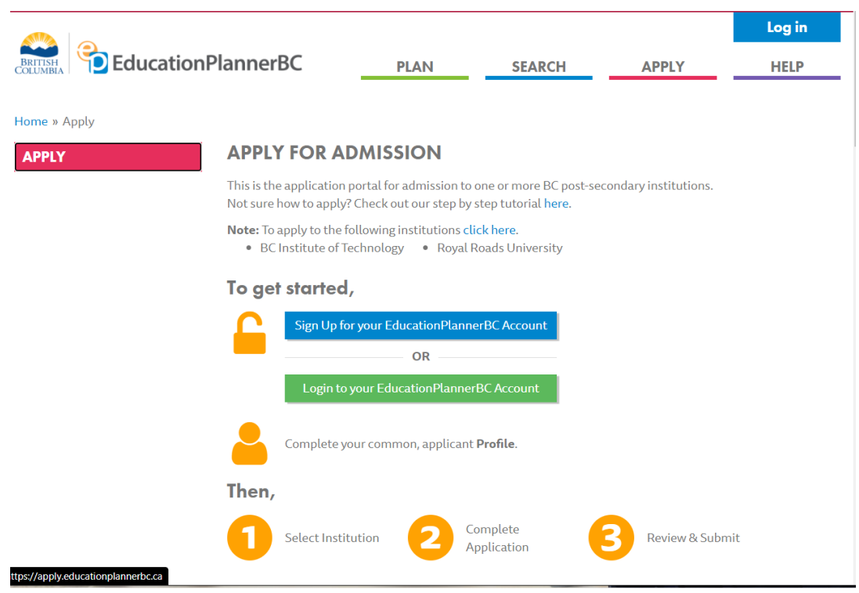The image size is (859, 593).
Task: Go to Home breadcrumb link
Action: (31, 121)
